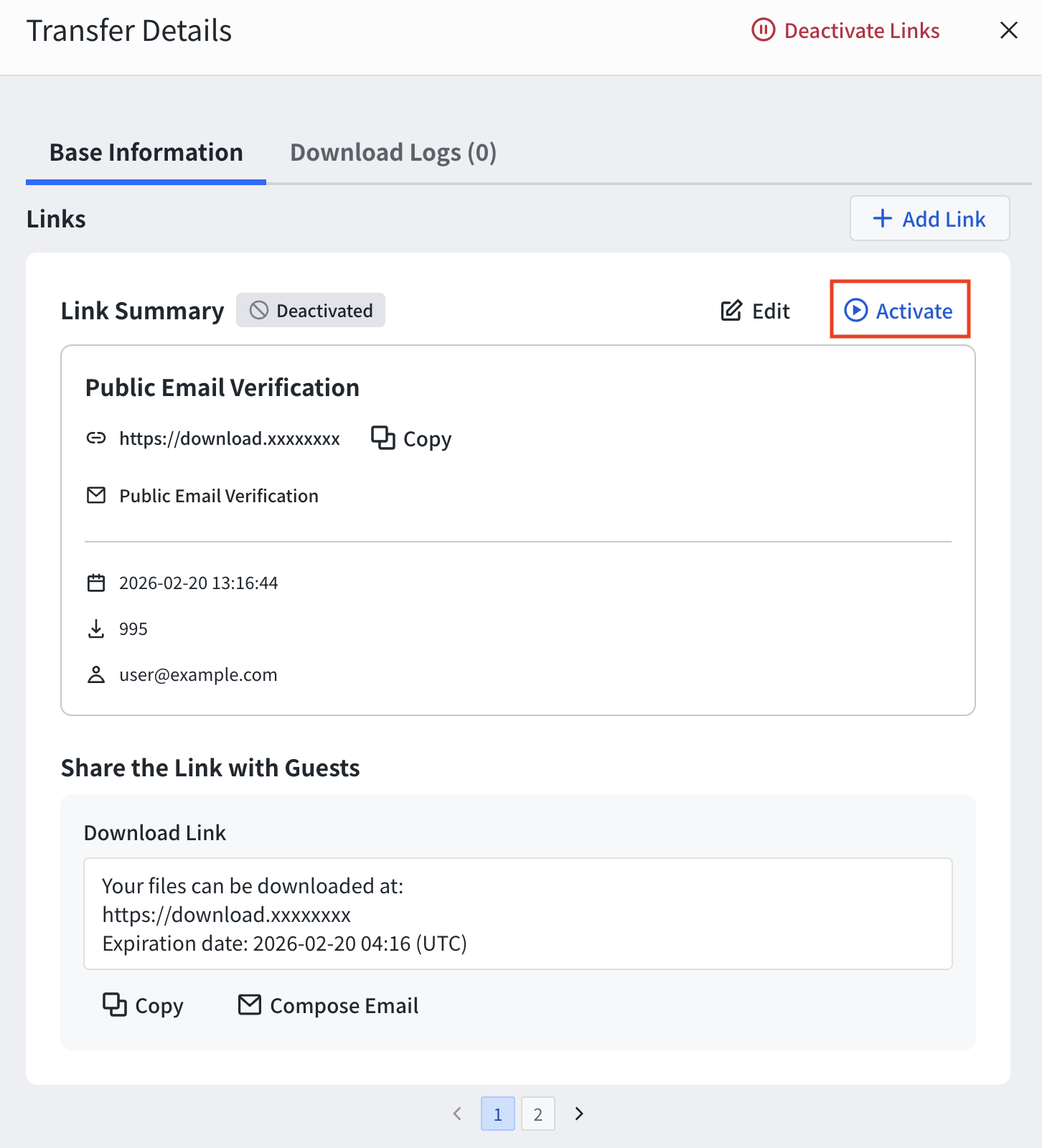This screenshot has height=1148, width=1042.
Task: Go to previous page with the left chevron
Action: pyautogui.click(x=458, y=1114)
